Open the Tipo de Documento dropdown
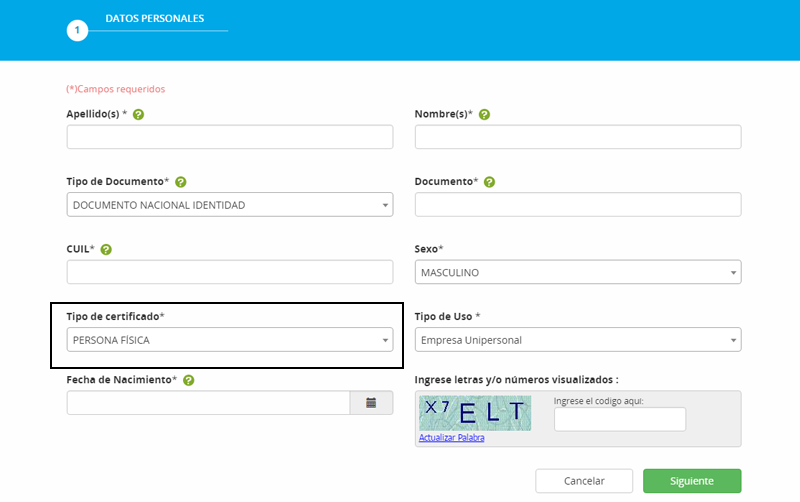 pyautogui.click(x=229, y=205)
